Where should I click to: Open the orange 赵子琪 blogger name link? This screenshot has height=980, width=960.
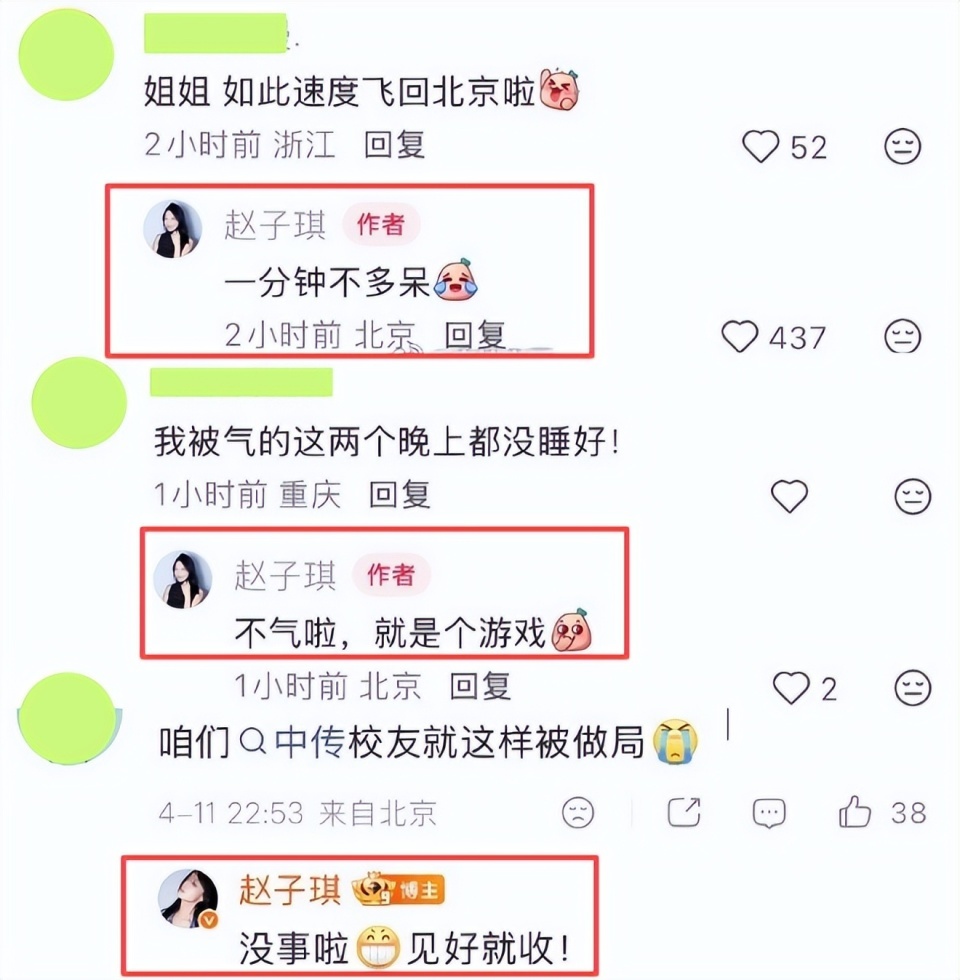[x=289, y=890]
